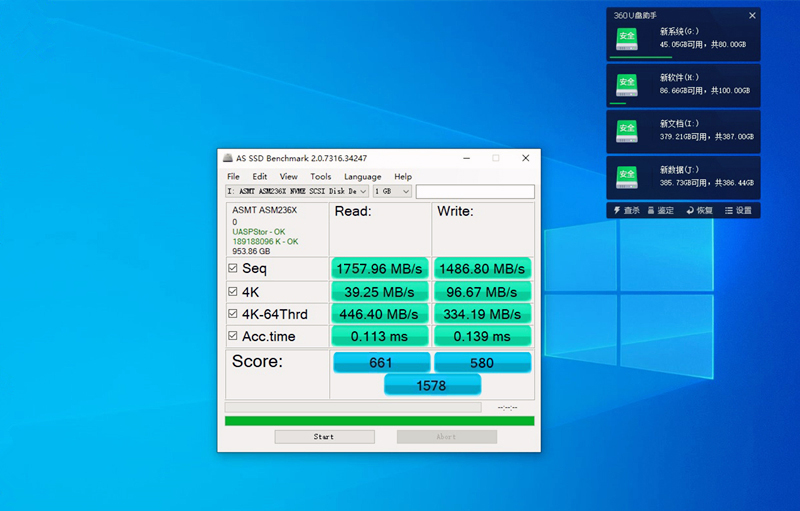Click the empty text field beside size dropdown

coord(475,191)
